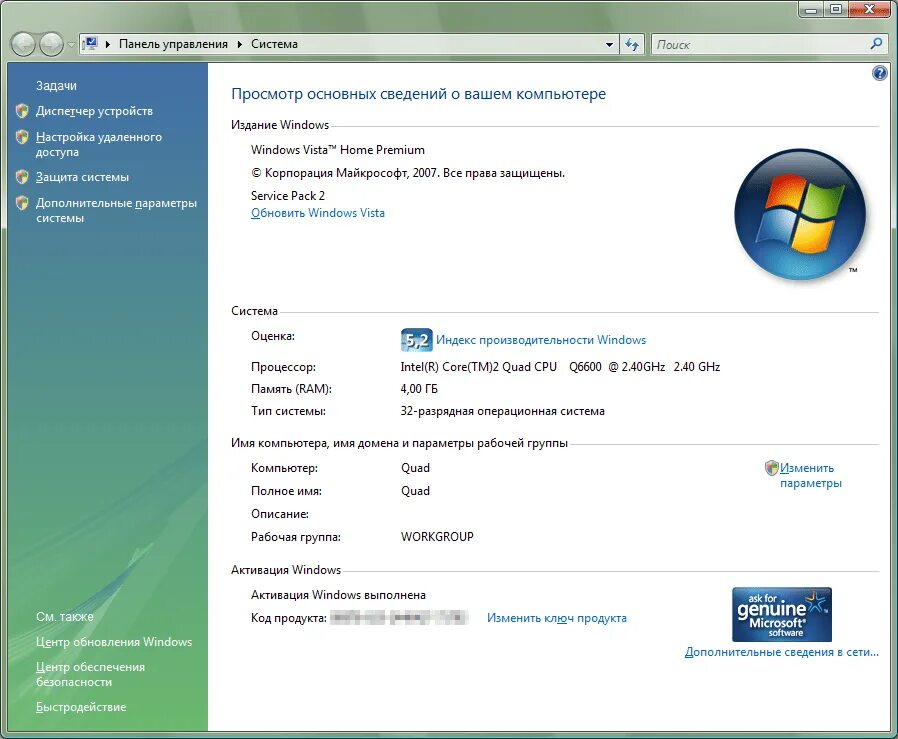The image size is (898, 739).
Task: Open Защита системы
Action: click(x=82, y=177)
